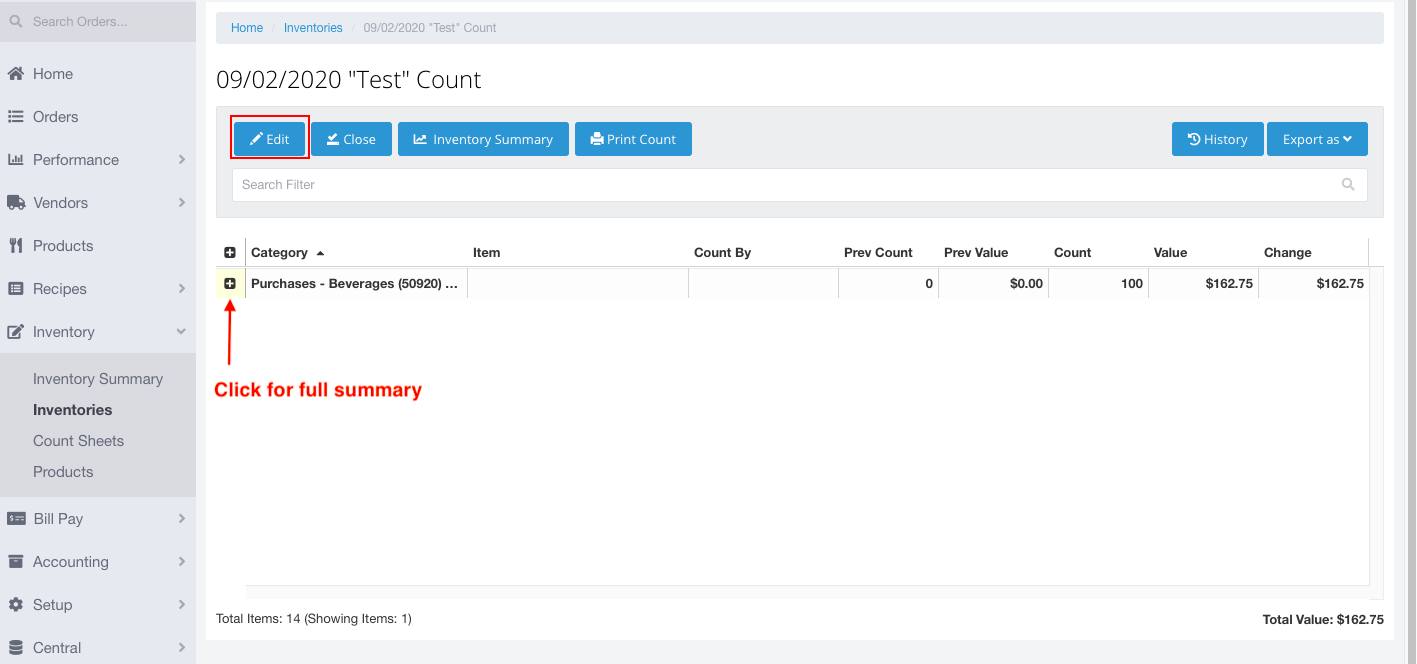Click the Orders list icon
This screenshot has height=664, width=1417.
pos(16,117)
